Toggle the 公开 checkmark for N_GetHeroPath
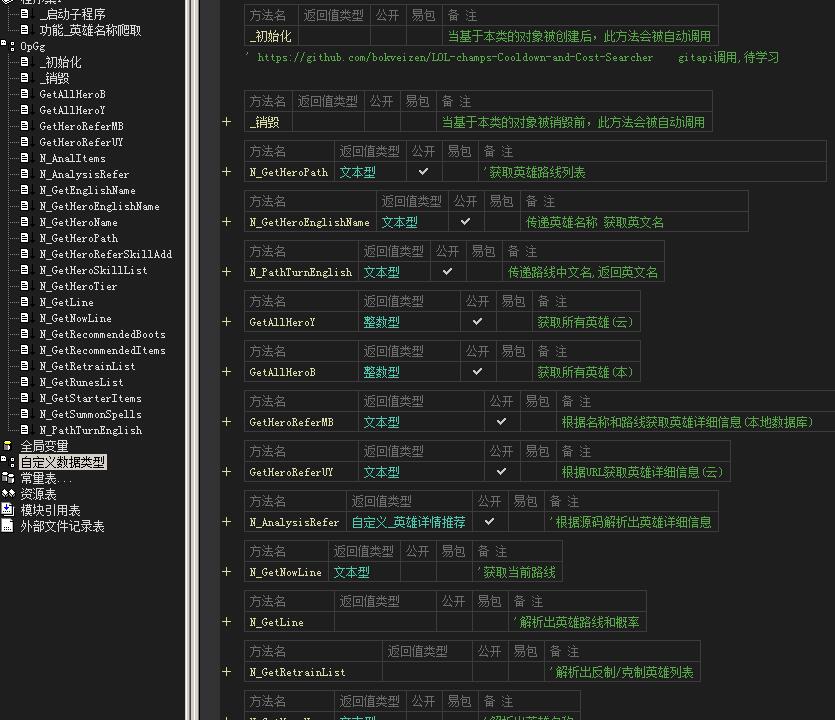The width and height of the screenshot is (835, 720). [424, 172]
